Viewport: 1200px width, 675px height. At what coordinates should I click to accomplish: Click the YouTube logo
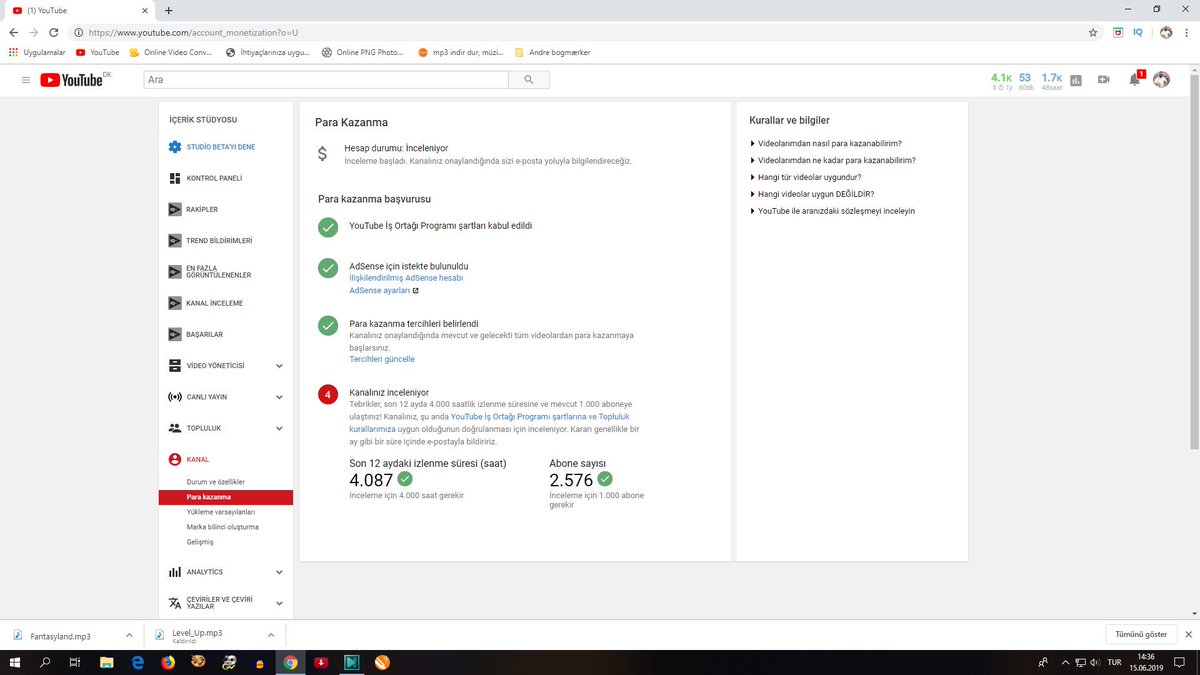coord(72,80)
